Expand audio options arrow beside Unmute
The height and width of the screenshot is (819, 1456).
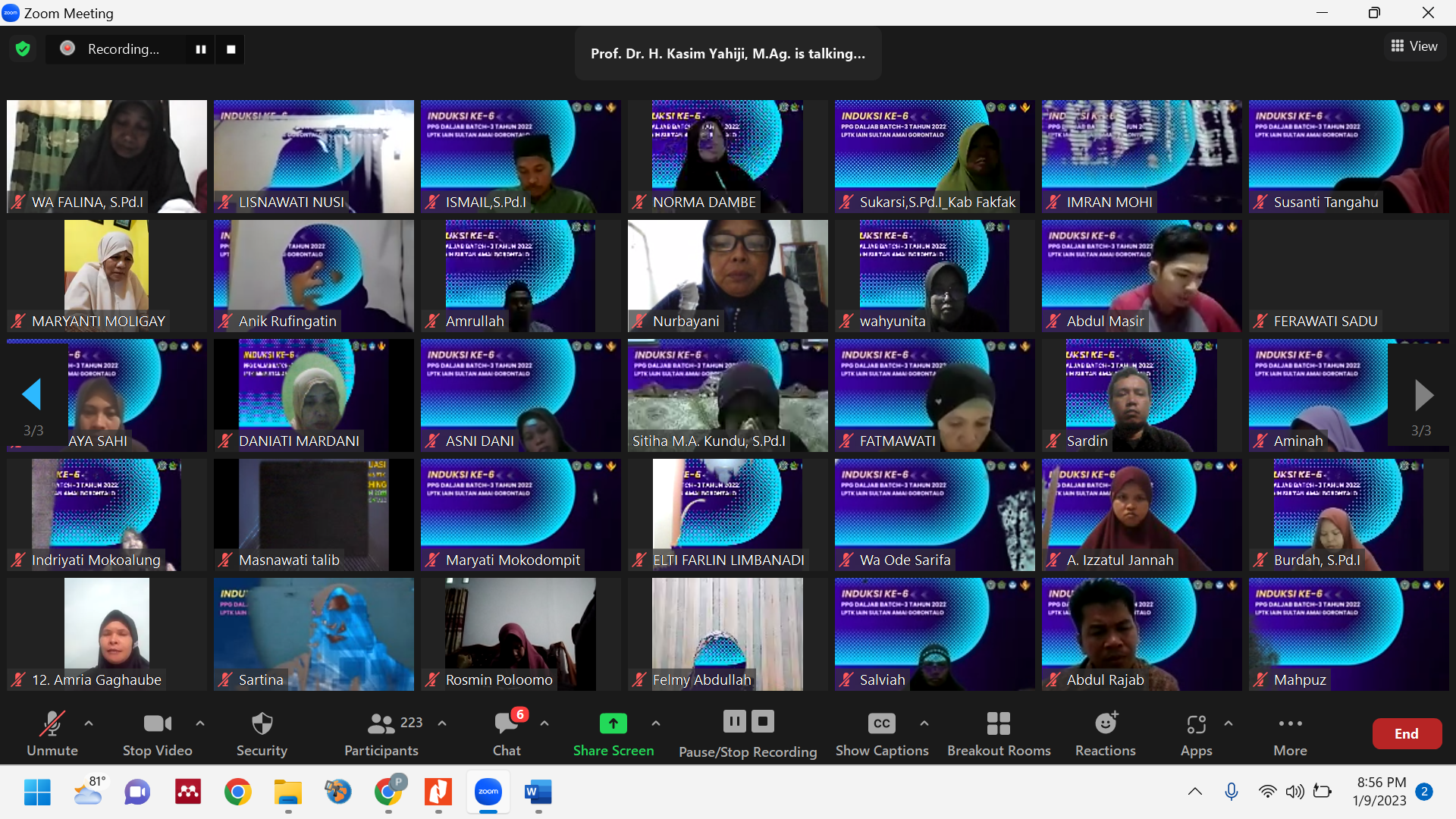89,723
